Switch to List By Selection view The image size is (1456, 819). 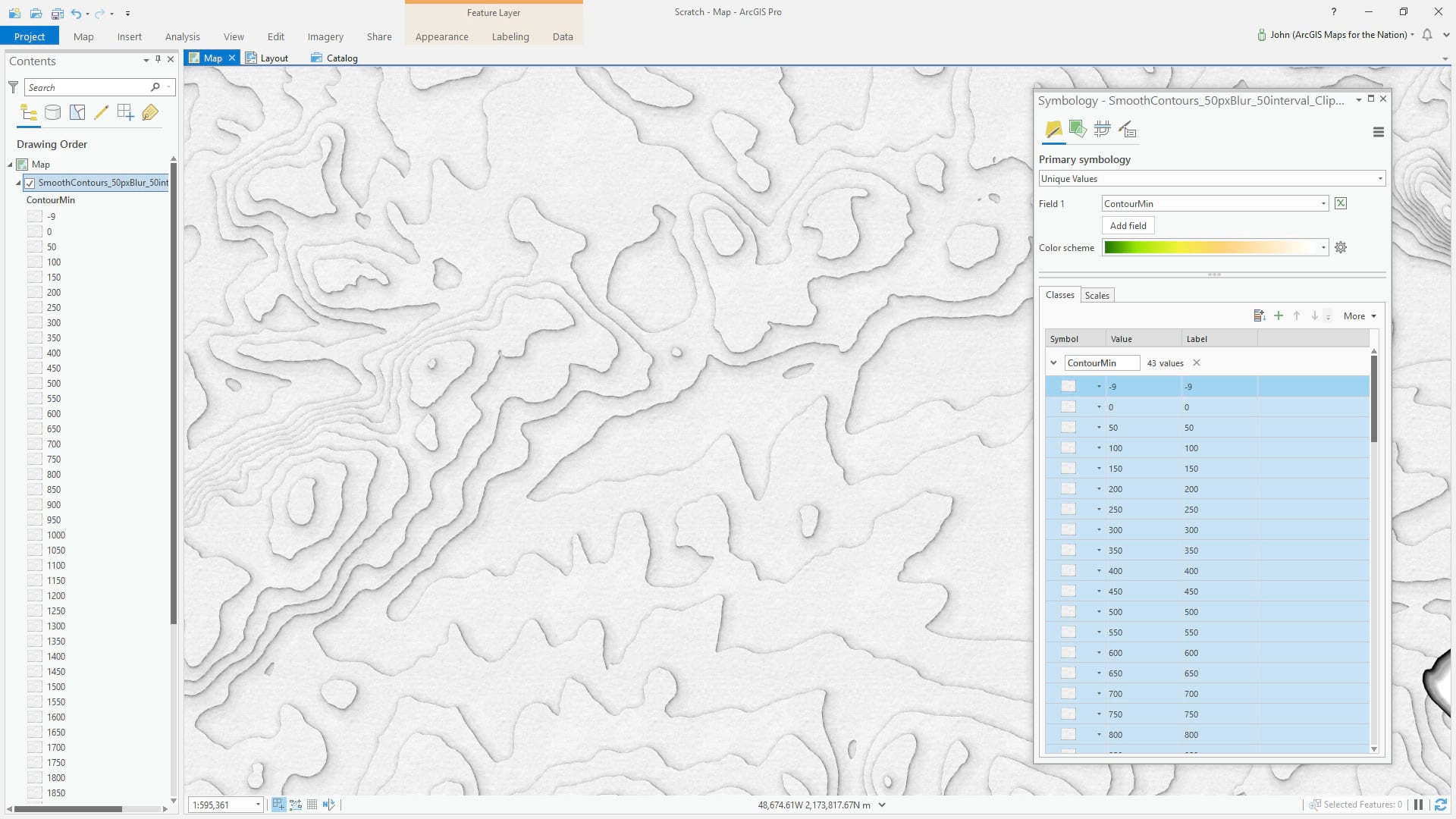77,113
